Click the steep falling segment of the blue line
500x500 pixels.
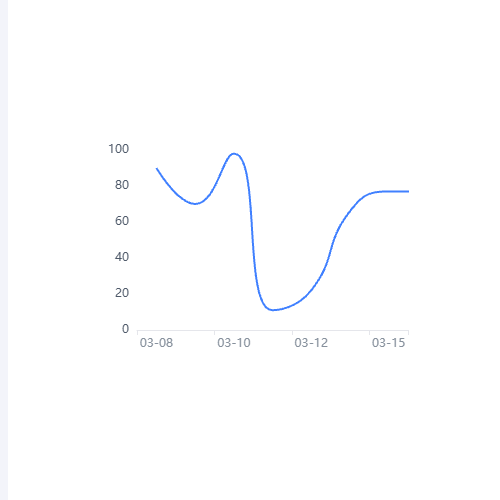pyautogui.click(x=252, y=233)
